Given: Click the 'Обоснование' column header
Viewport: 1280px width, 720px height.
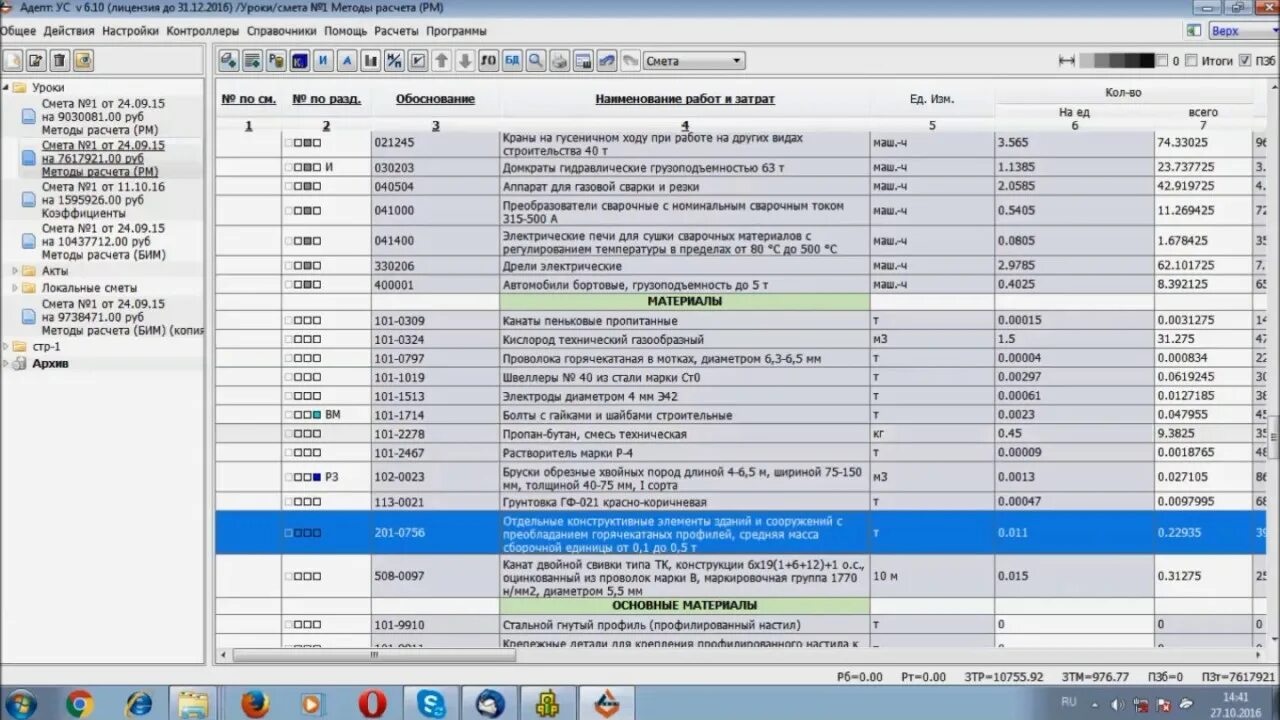Looking at the screenshot, I should click(435, 99).
